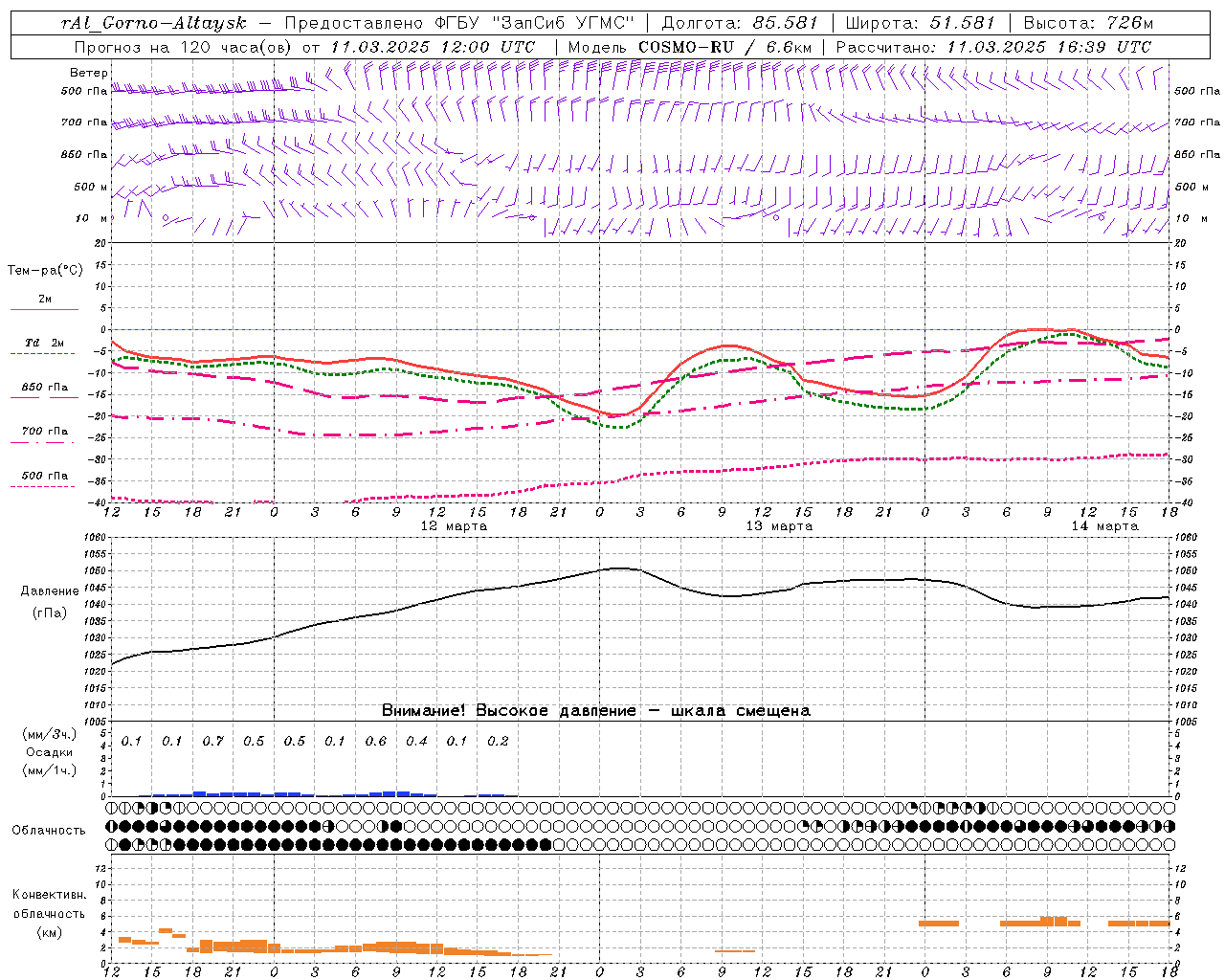Image resolution: width=1225 pixels, height=980 pixels.
Task: Click the '700 гПа' temperature legend entry
Action: (x=45, y=432)
